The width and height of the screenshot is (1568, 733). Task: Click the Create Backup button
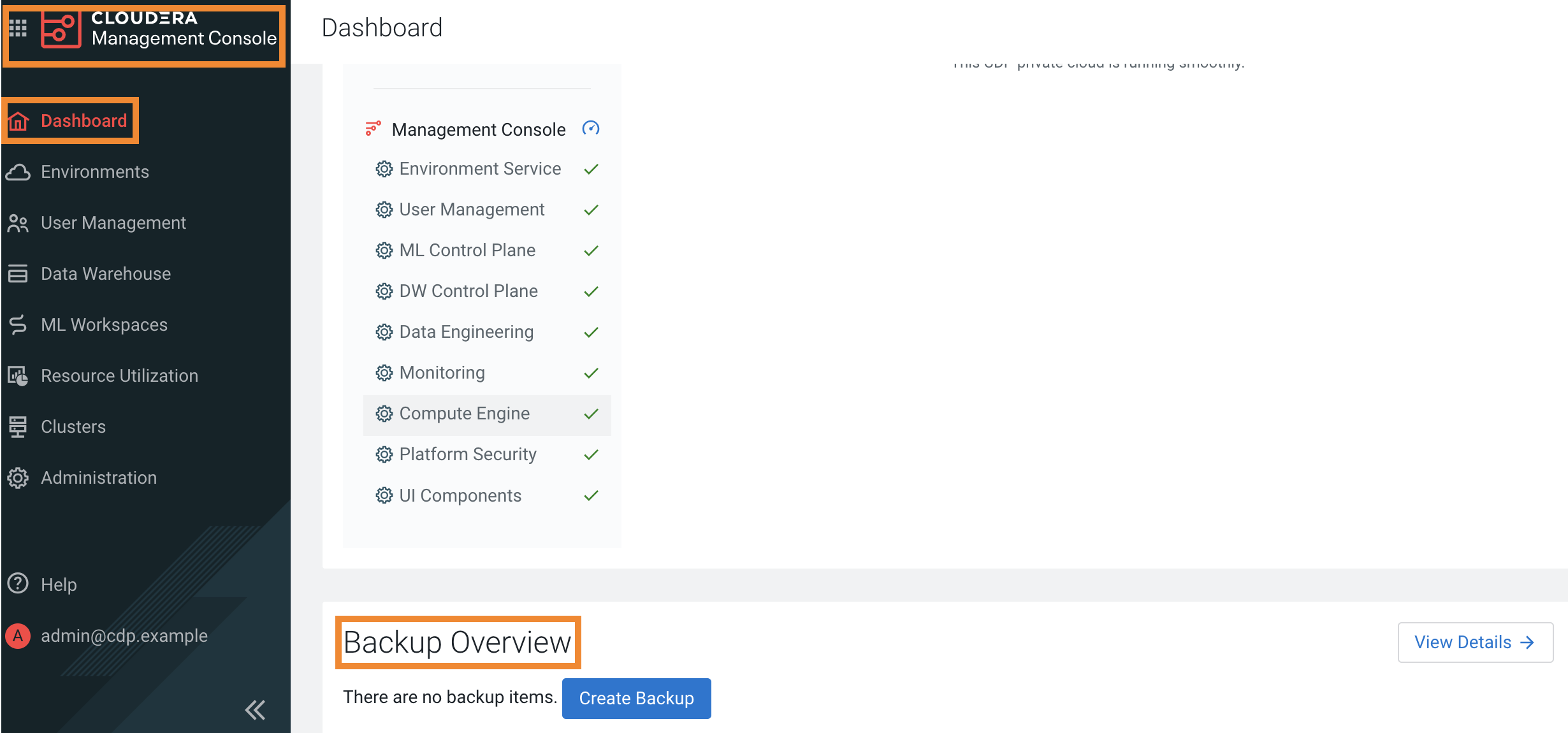pyautogui.click(x=635, y=698)
